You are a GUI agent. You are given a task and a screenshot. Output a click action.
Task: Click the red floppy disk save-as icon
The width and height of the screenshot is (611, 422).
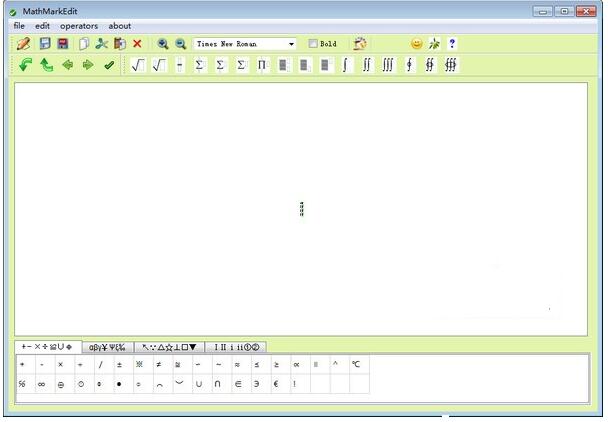pyautogui.click(x=63, y=44)
